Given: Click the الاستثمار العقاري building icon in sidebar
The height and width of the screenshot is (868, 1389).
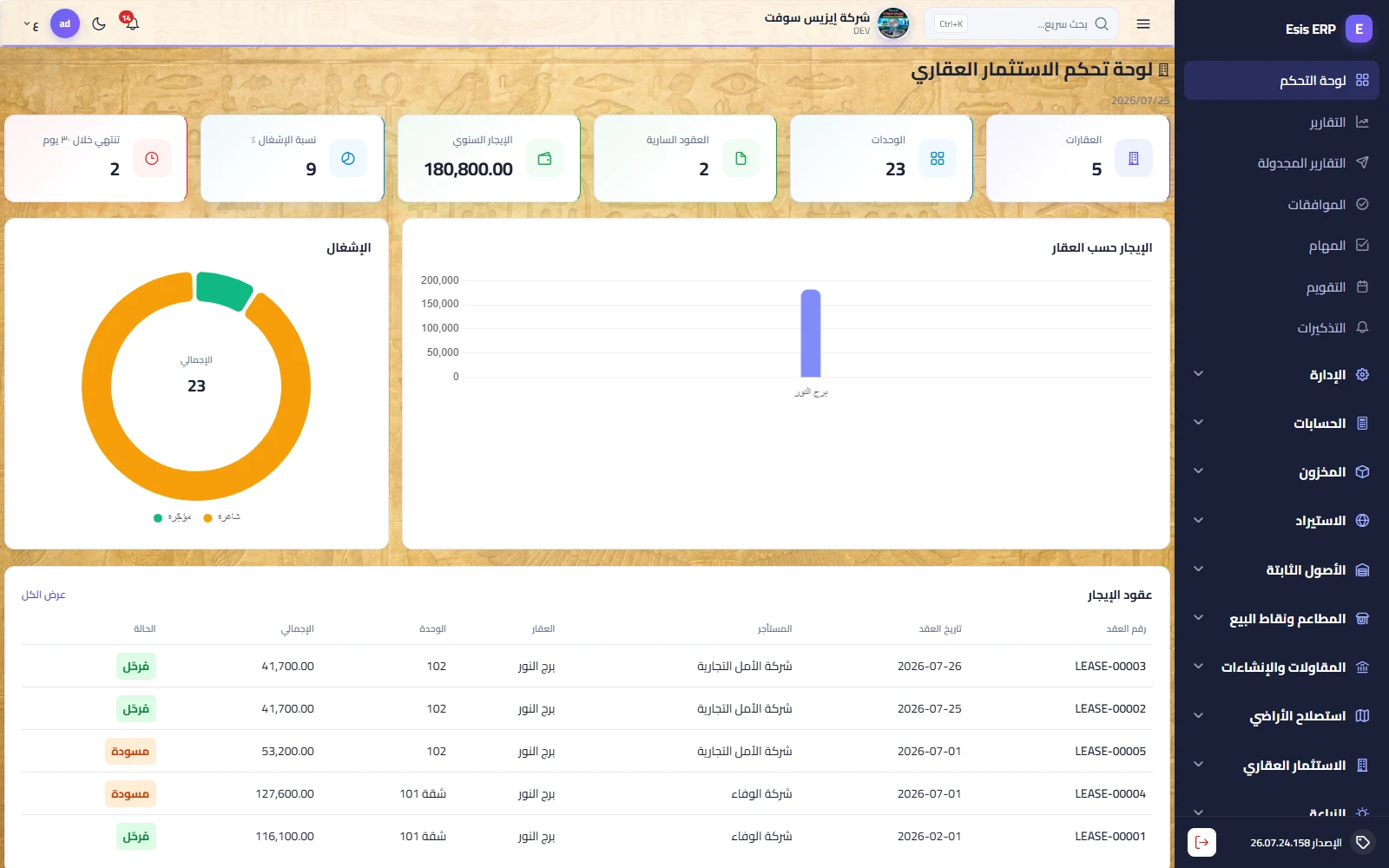Looking at the screenshot, I should pyautogui.click(x=1362, y=765).
